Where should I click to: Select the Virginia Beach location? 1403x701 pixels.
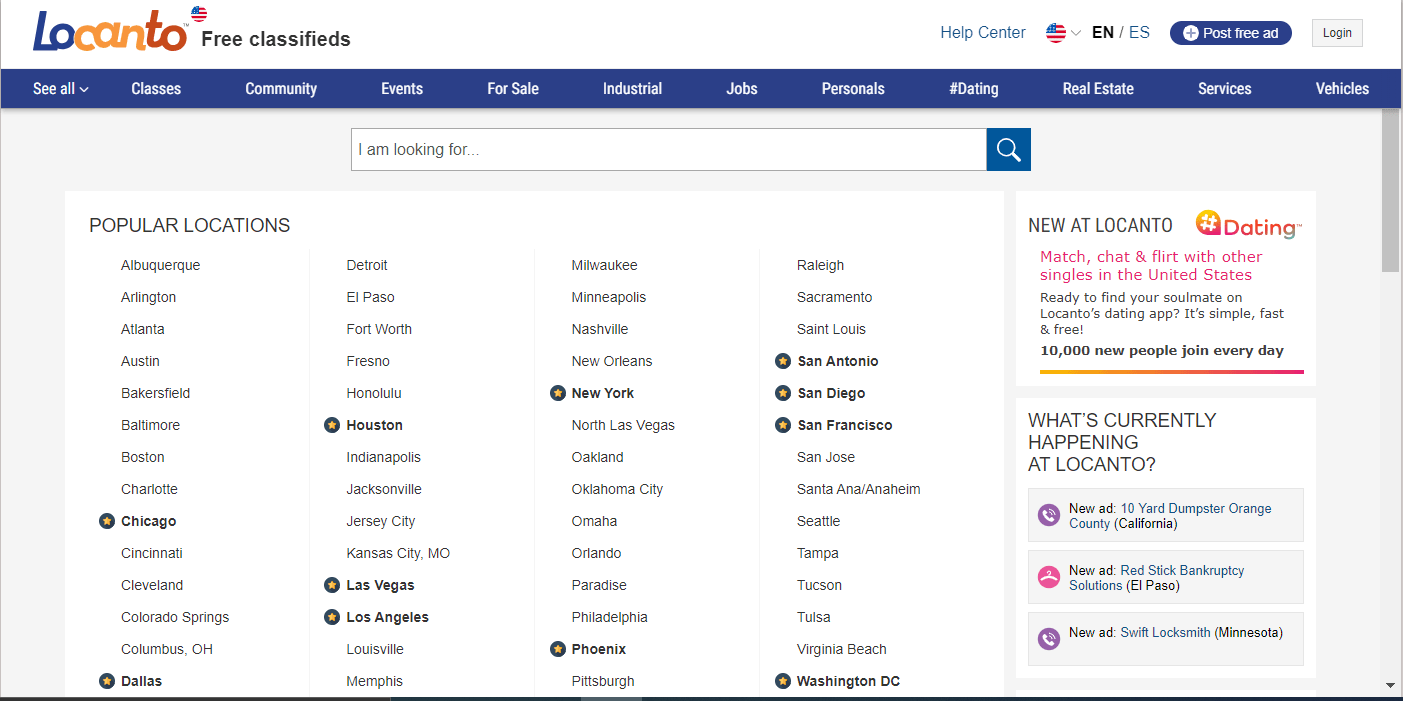pos(842,649)
